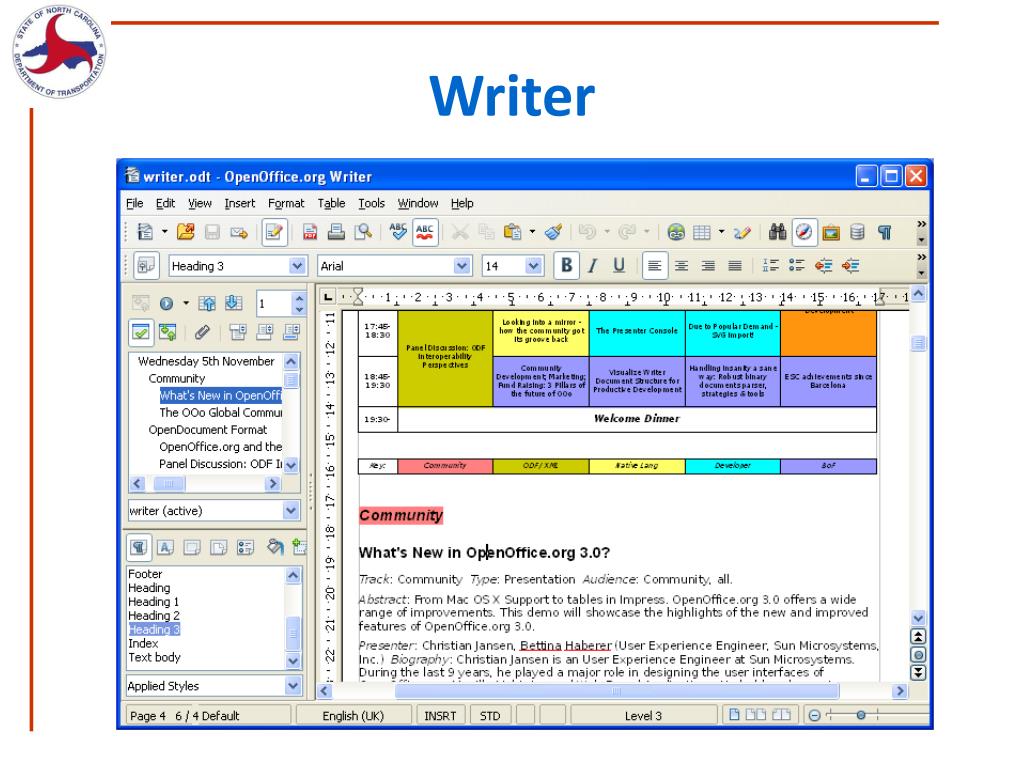Select 'OpenDocument Format' in Navigator

(x=208, y=430)
